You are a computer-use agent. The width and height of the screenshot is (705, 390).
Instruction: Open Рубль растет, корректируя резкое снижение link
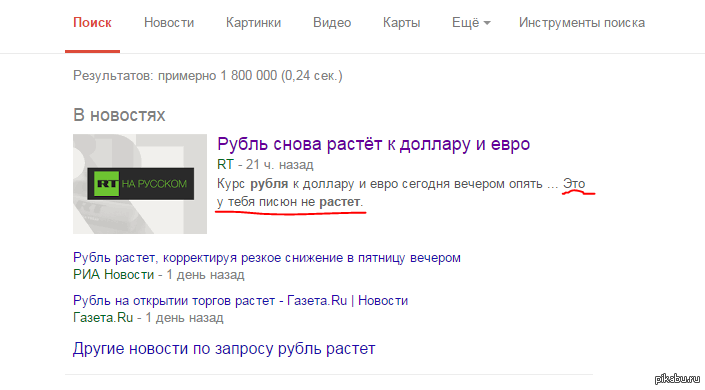(x=267, y=258)
